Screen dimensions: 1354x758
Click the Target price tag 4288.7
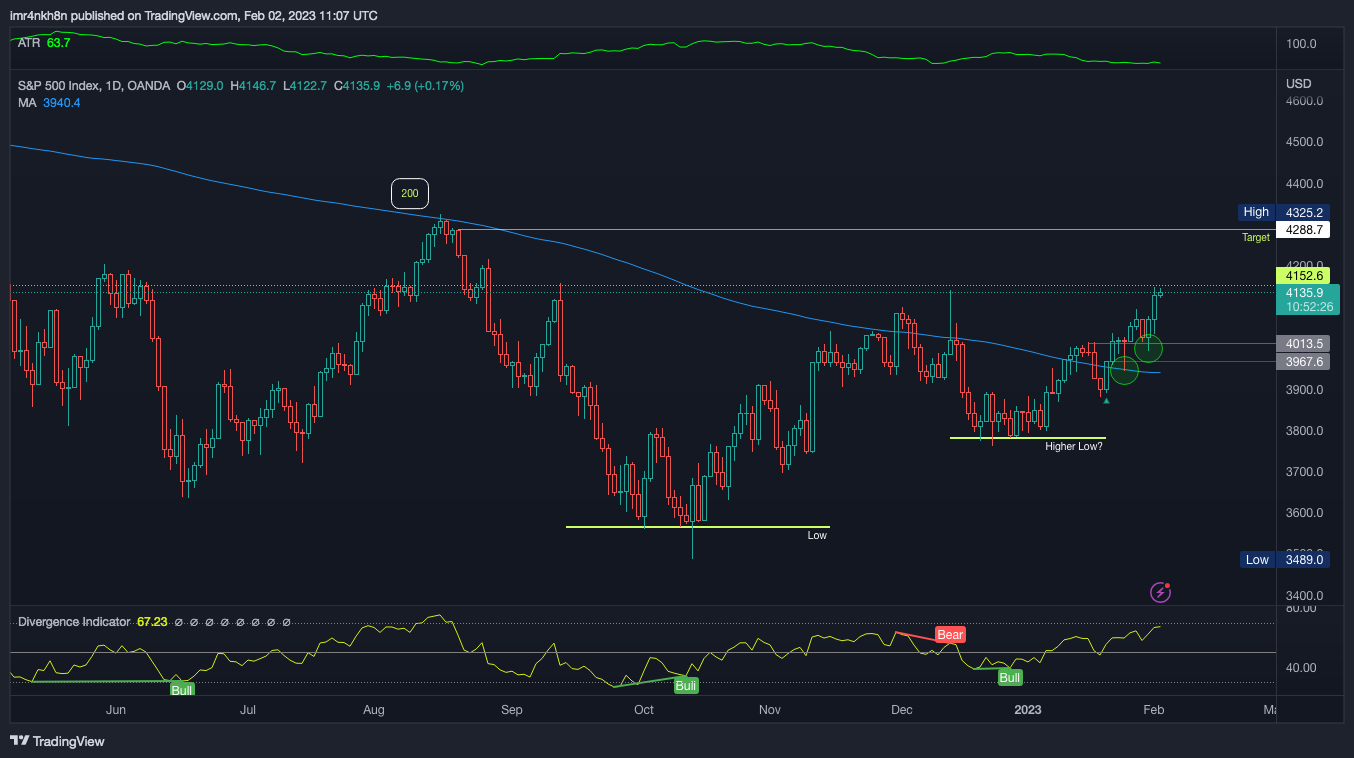[1302, 230]
